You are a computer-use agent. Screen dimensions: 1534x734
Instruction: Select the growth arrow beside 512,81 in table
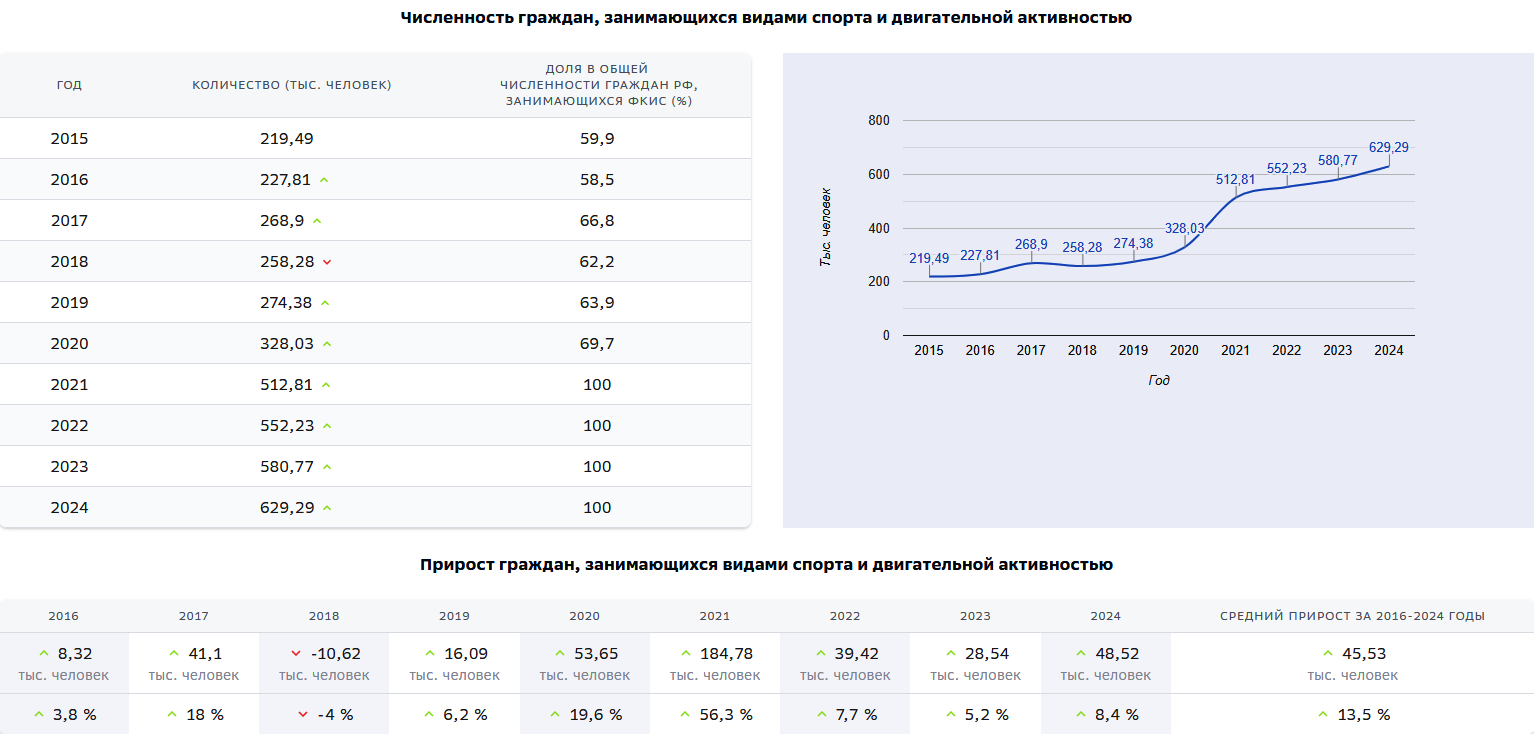tap(325, 384)
